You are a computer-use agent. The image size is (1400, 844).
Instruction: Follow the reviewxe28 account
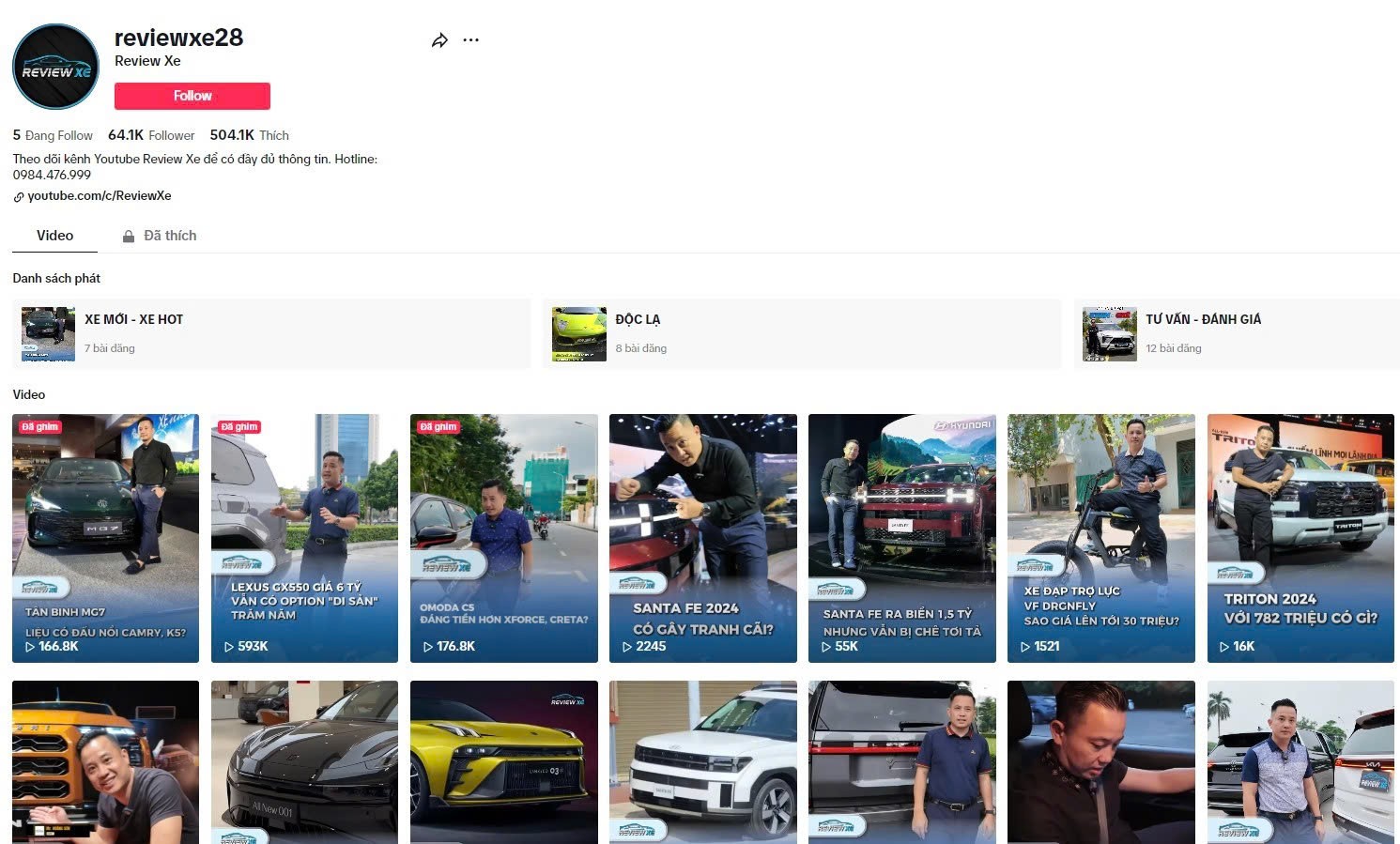coord(192,96)
